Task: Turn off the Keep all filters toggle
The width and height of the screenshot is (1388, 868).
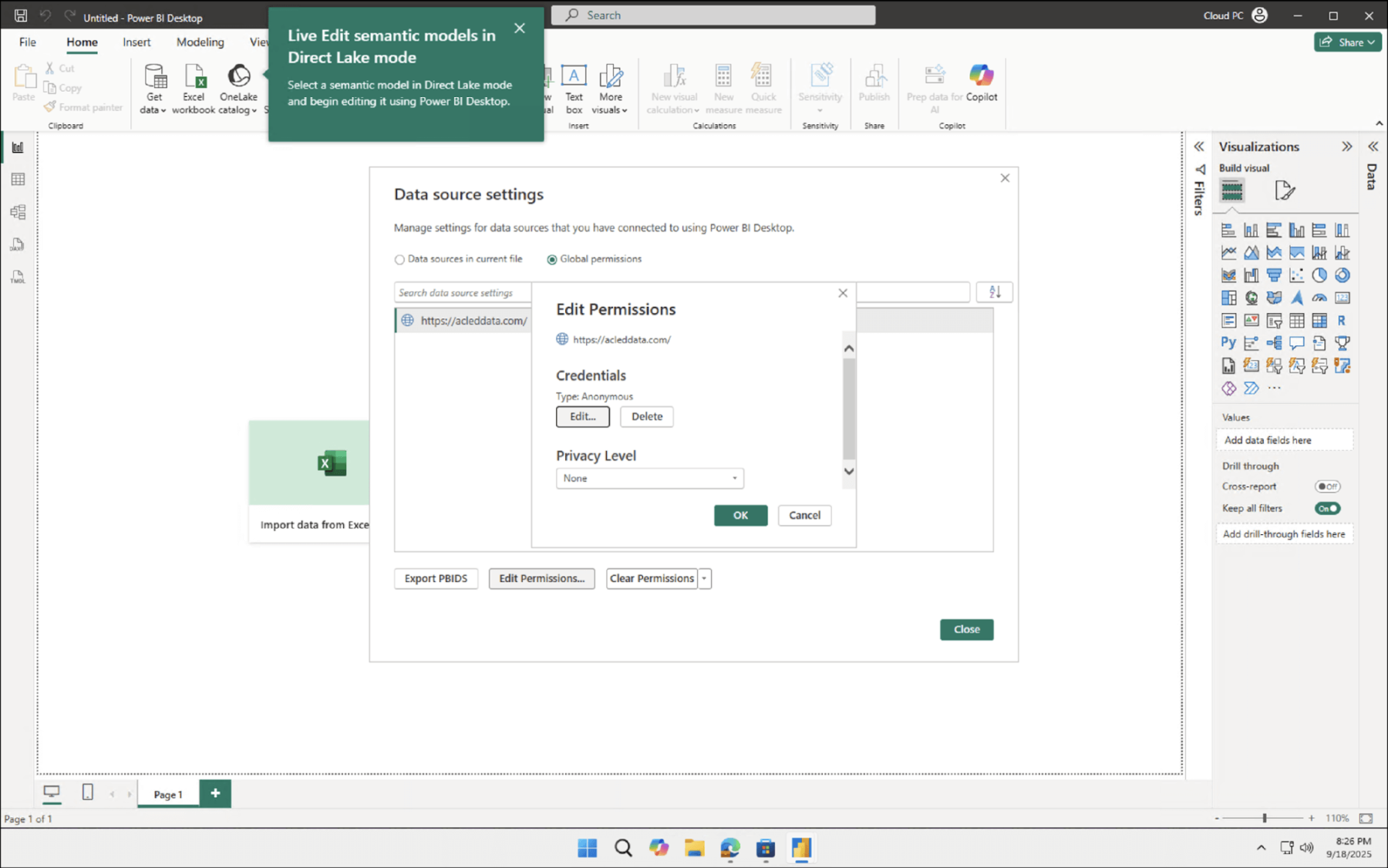Action: [1326, 508]
